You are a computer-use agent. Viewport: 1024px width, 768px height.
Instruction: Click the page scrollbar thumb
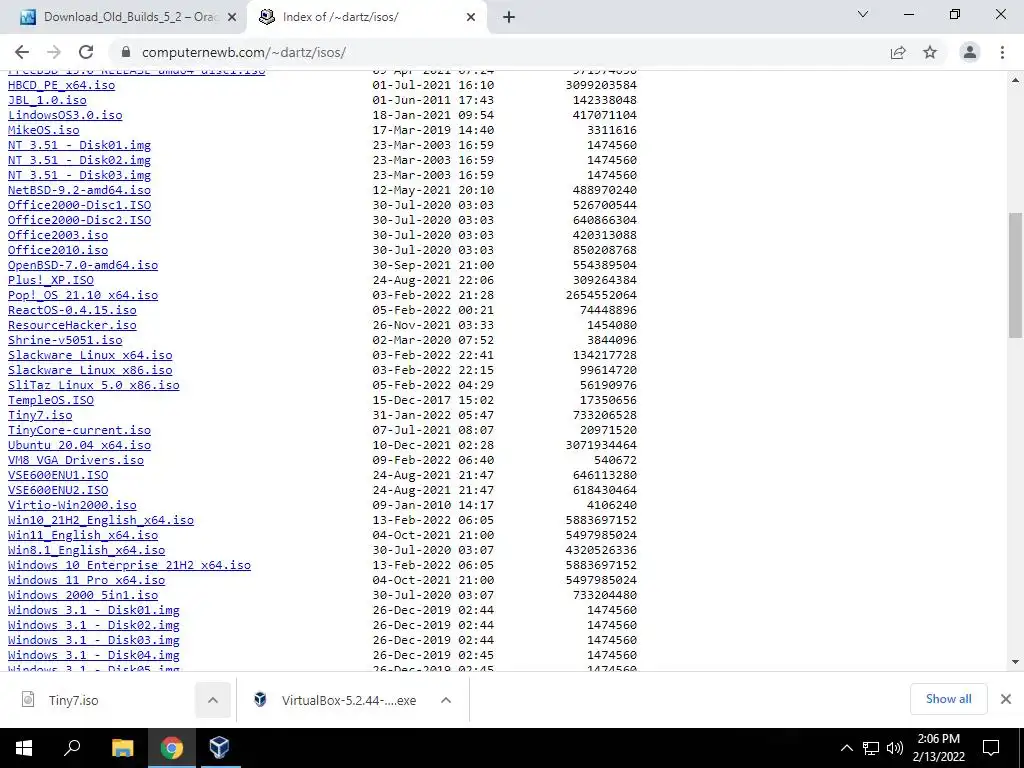coord(1016,274)
